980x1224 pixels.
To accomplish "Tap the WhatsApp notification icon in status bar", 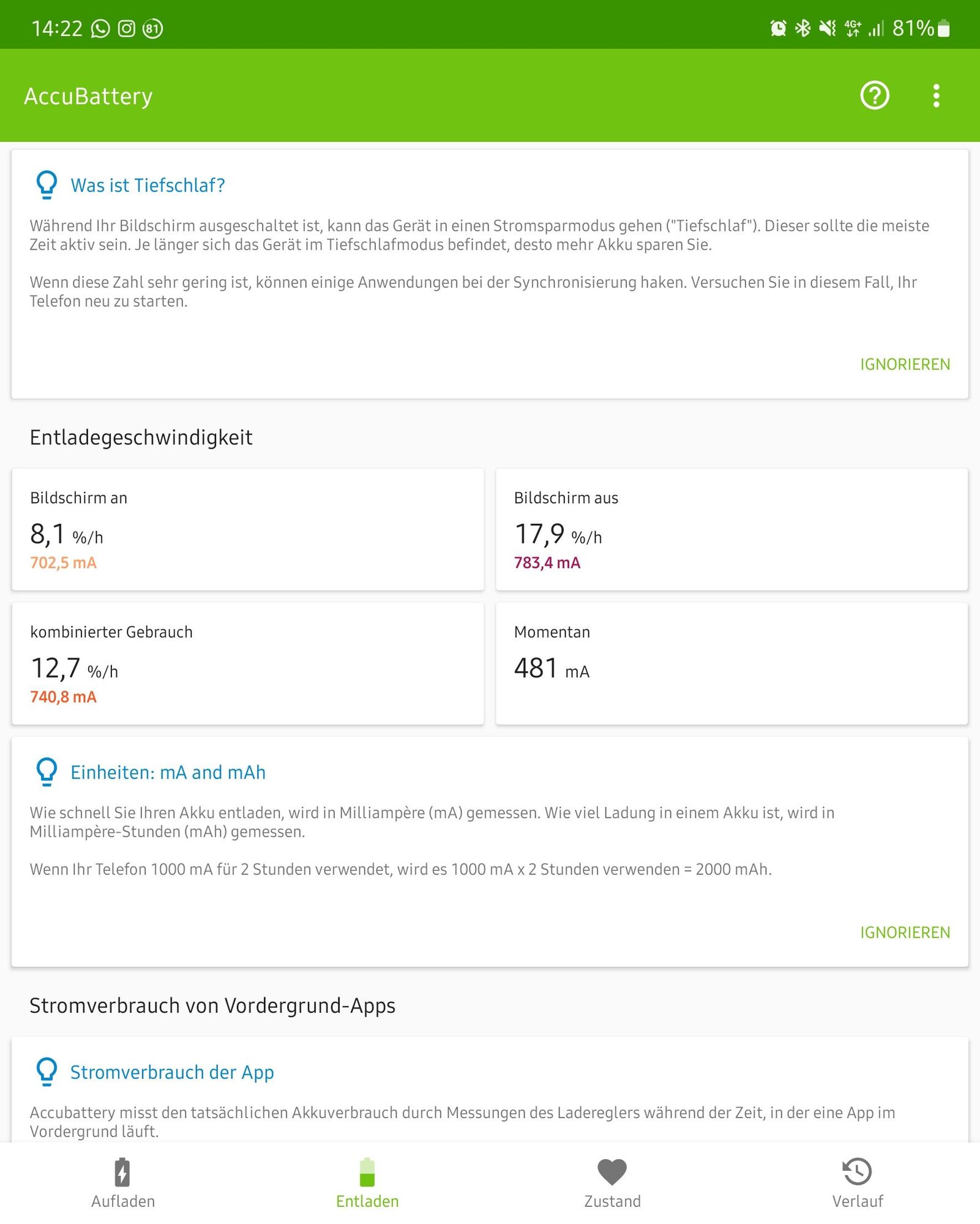I will point(100,29).
